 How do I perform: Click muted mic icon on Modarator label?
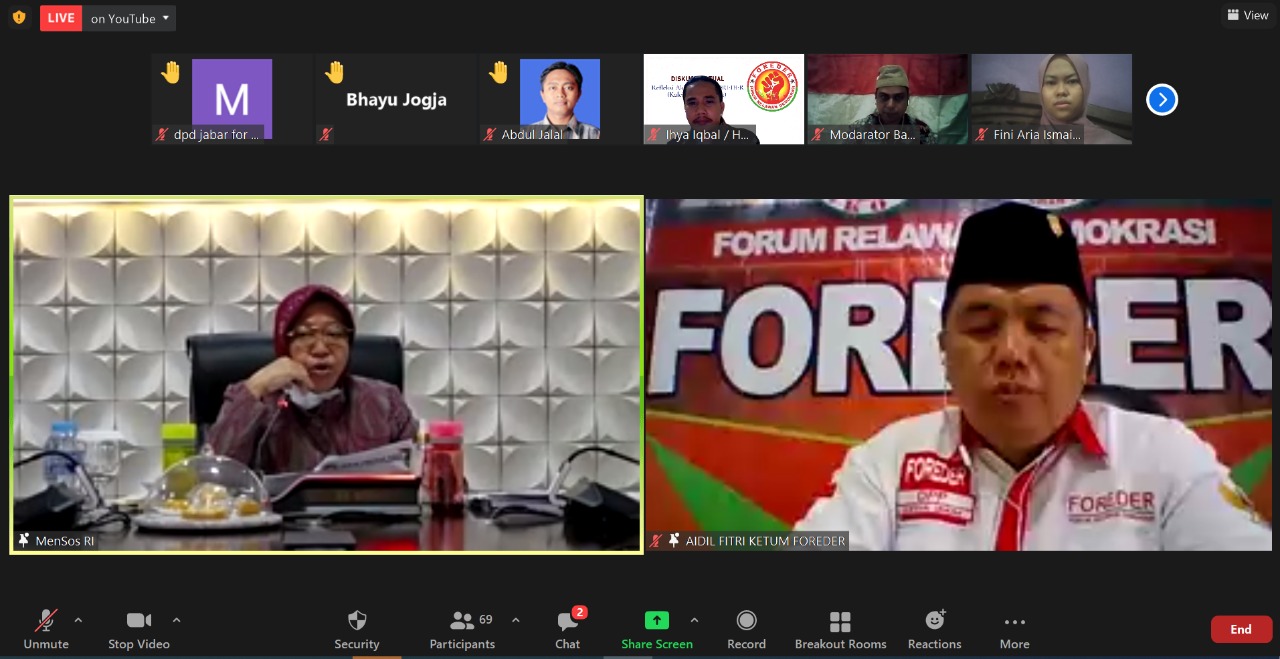click(x=818, y=134)
